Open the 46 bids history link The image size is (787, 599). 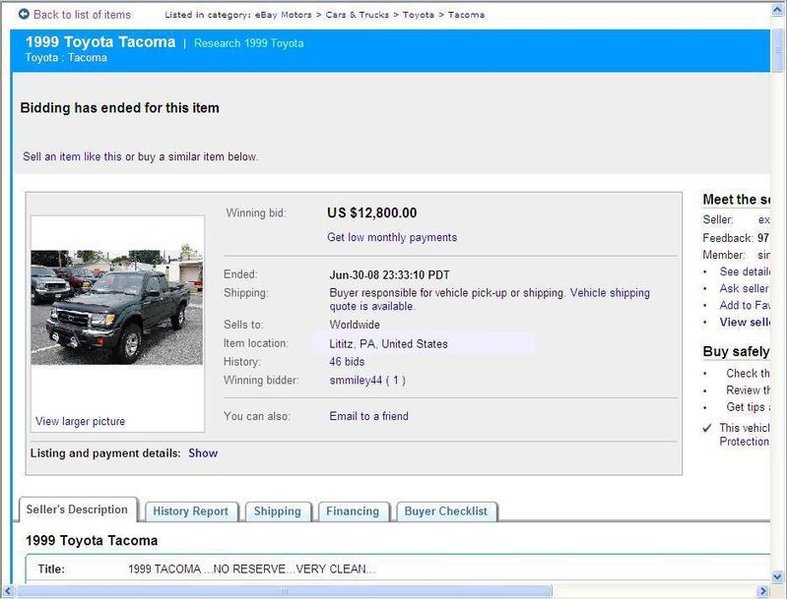click(x=347, y=362)
